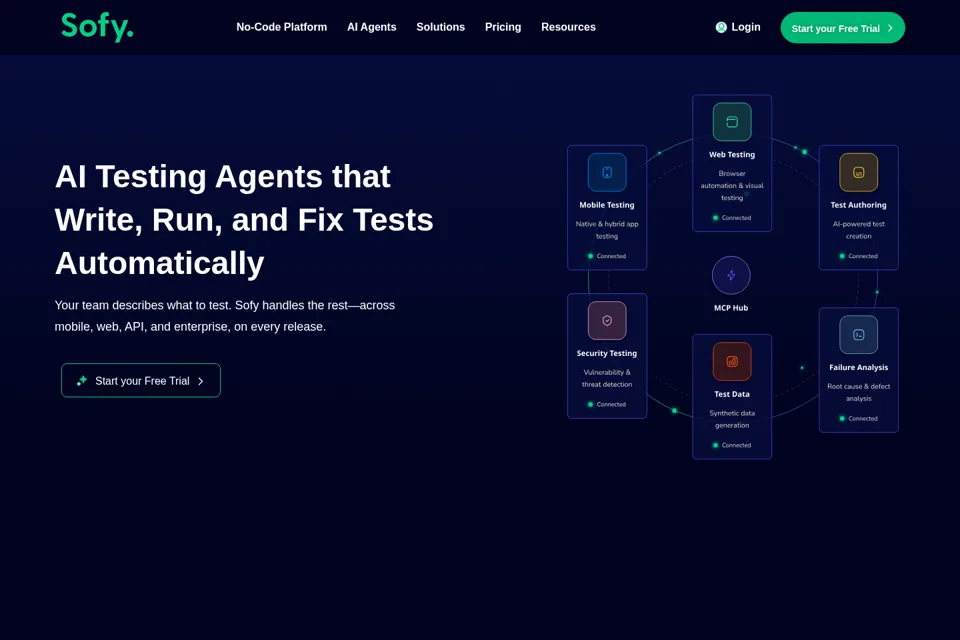
Task: Click the Mobile Testing phone icon
Action: [607, 172]
